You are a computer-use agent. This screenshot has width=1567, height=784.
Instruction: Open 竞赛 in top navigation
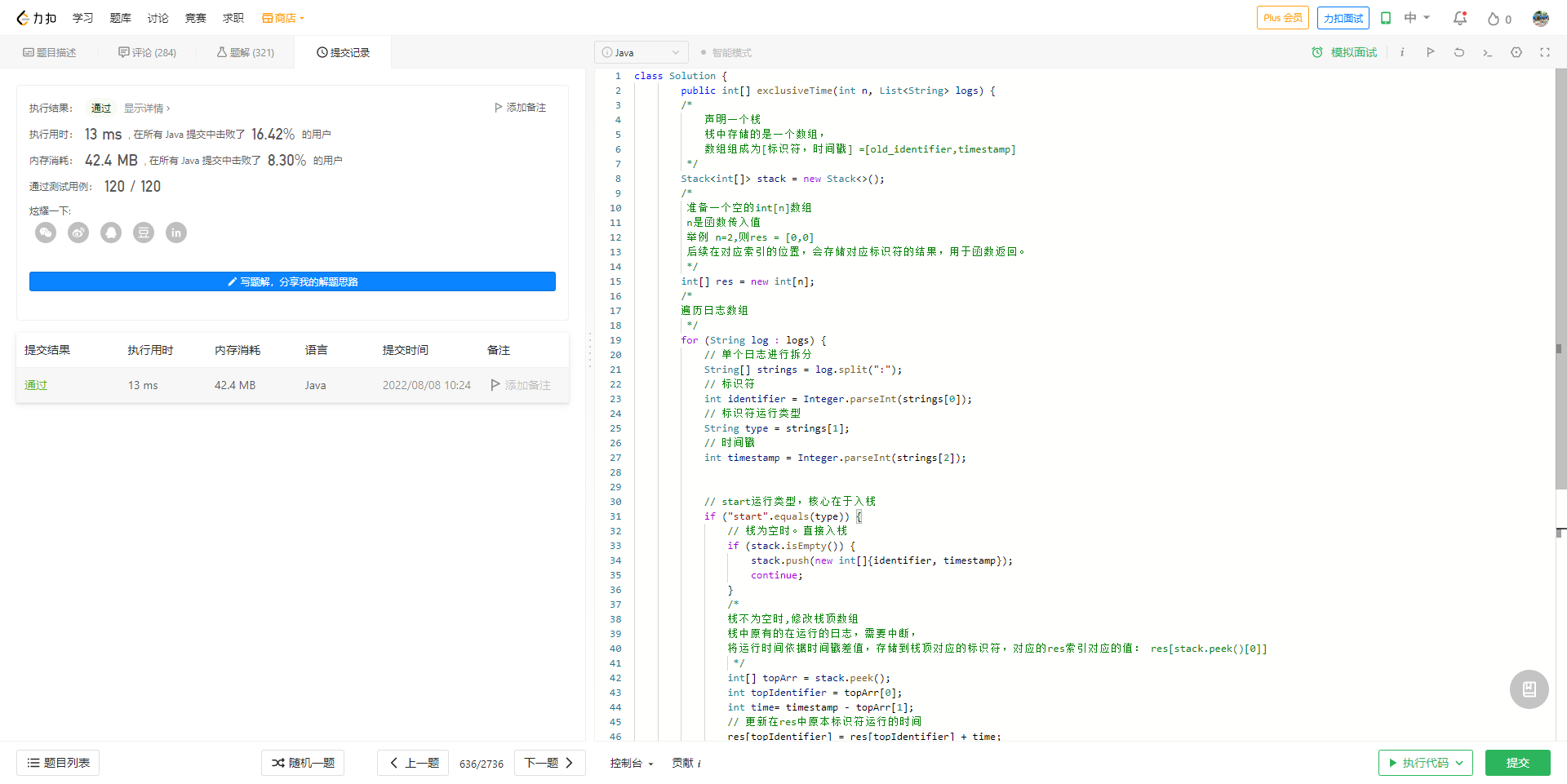click(x=196, y=18)
